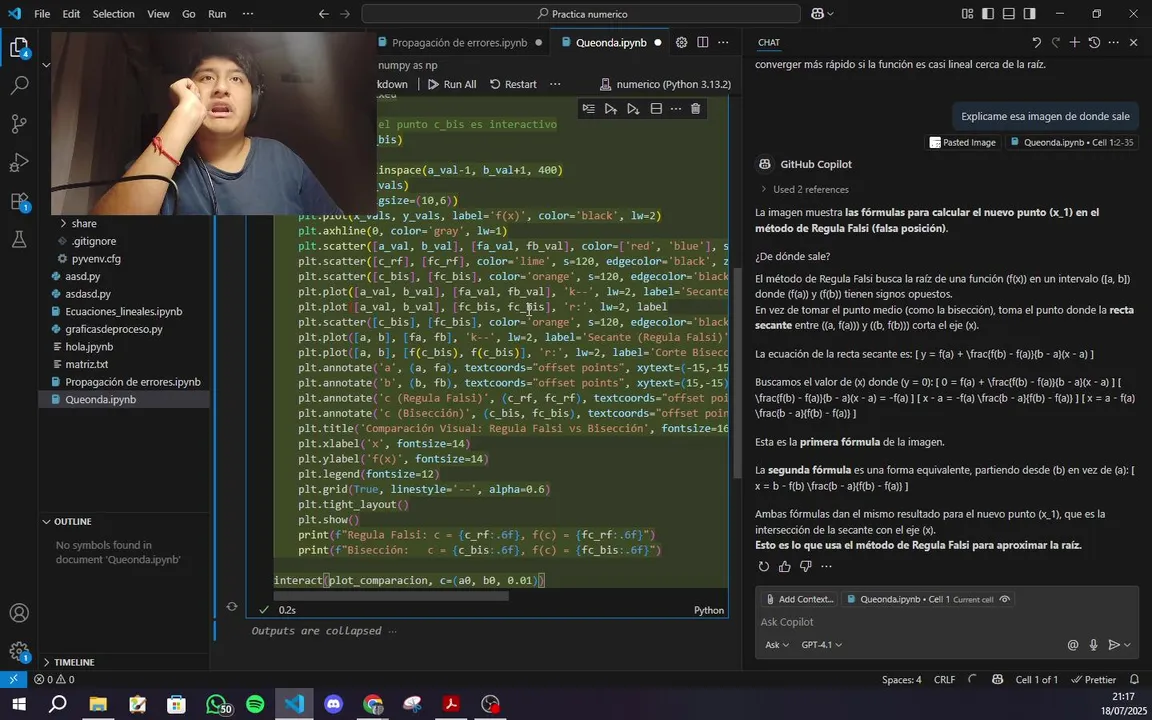
Task: Start voice chat microphone icon
Action: point(1093,645)
